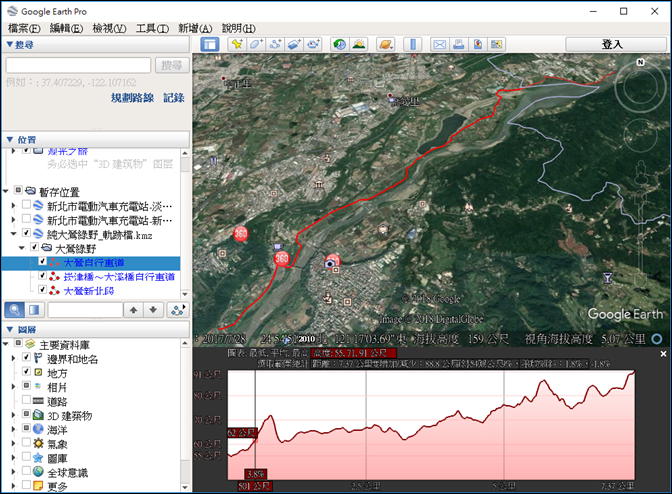Toggle the sidebar visibility button
This screenshot has width=672, height=494.
tap(210, 44)
